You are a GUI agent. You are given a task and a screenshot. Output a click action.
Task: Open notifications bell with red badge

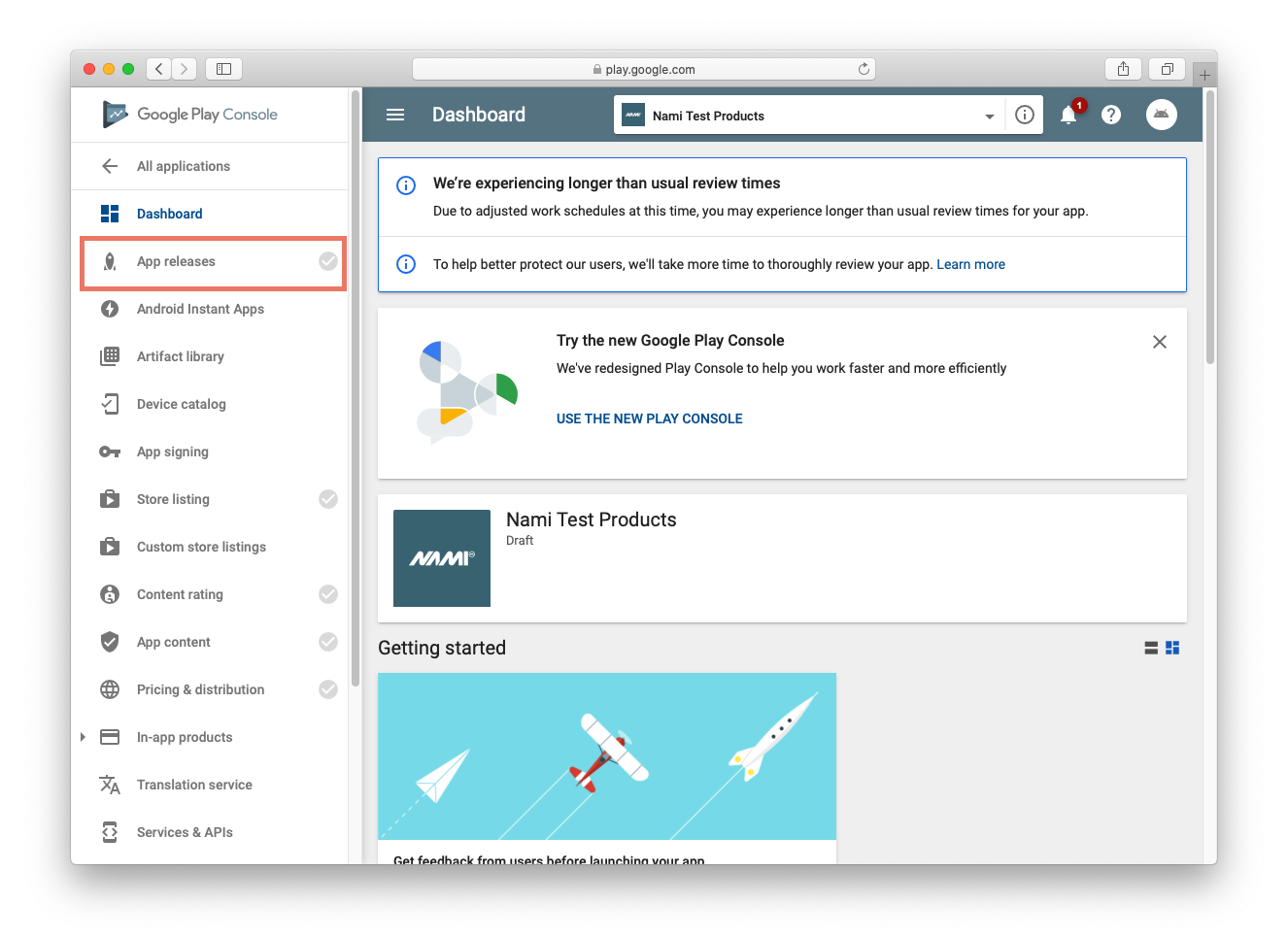1068,115
